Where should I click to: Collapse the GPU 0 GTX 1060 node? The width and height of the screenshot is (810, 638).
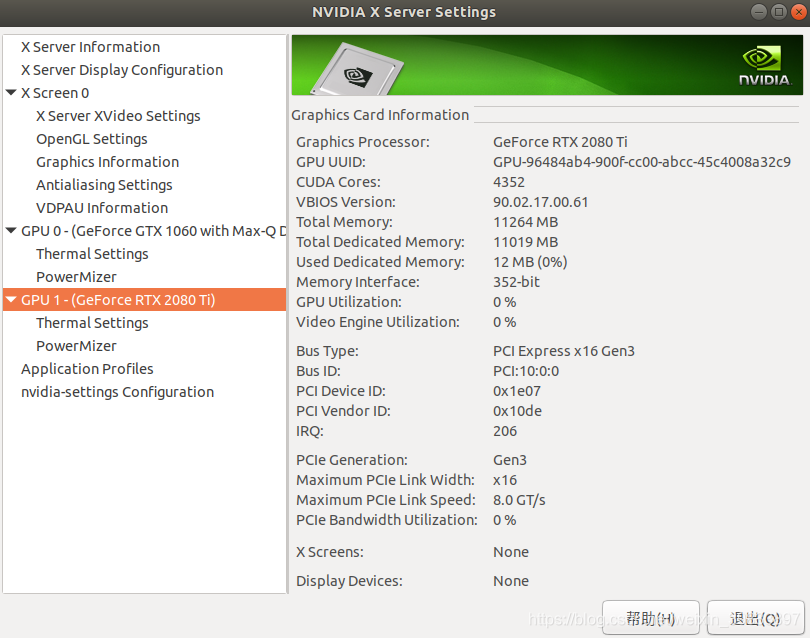click(x=11, y=231)
